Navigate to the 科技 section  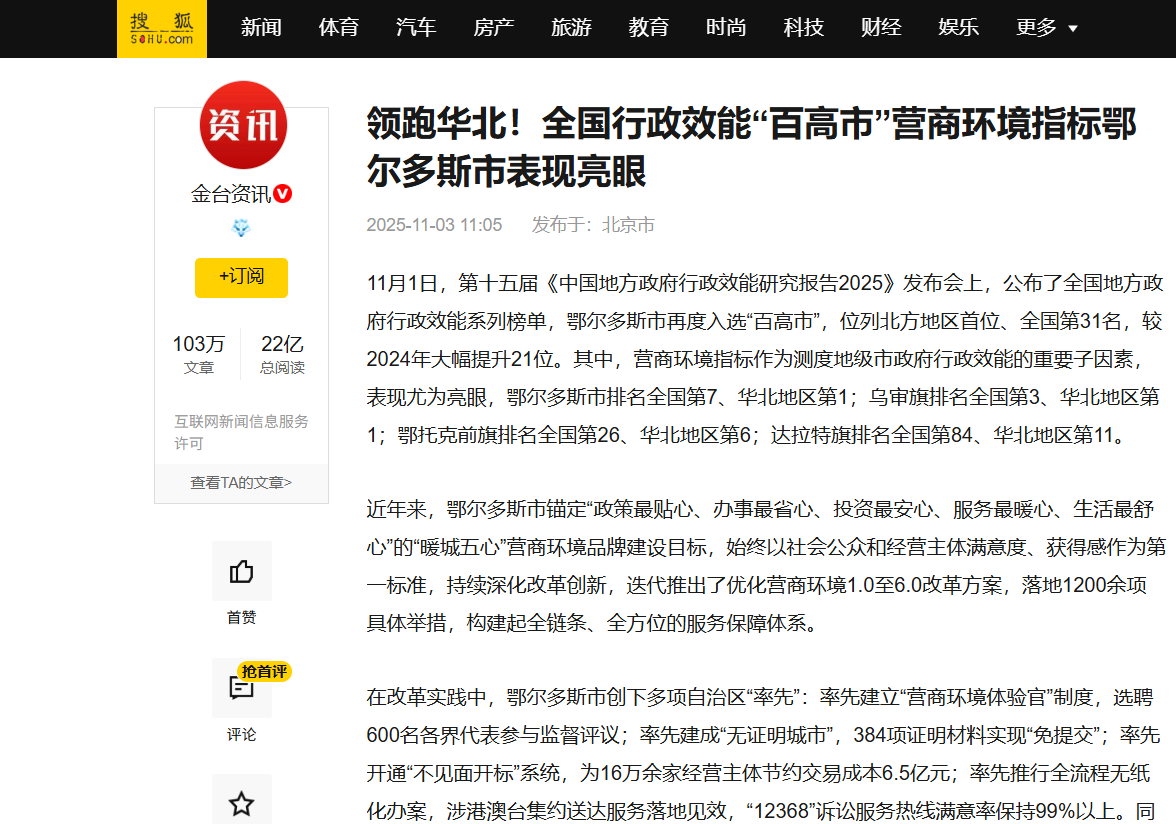coord(804,28)
